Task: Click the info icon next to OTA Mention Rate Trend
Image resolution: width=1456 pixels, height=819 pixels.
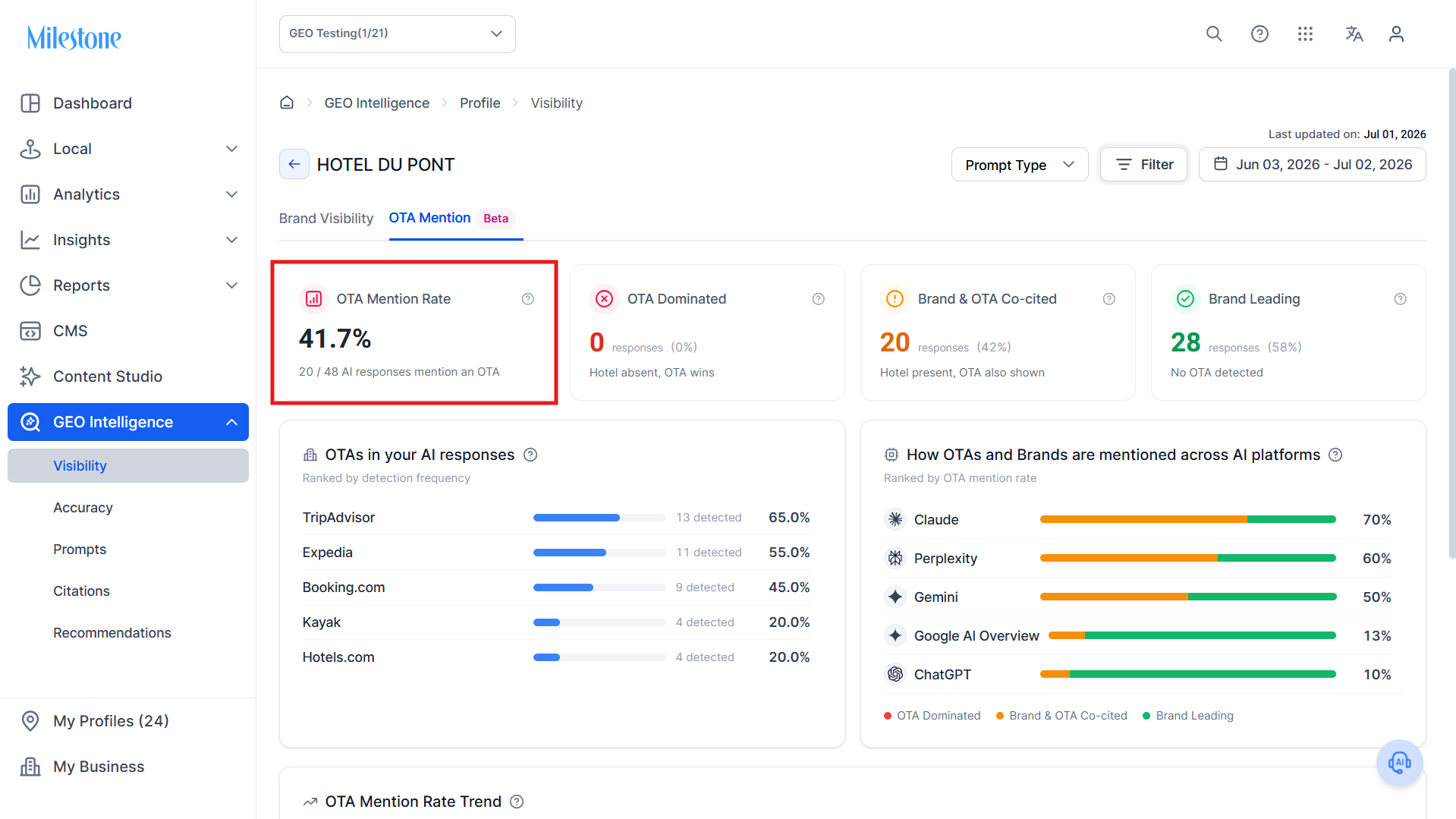Action: click(x=517, y=802)
